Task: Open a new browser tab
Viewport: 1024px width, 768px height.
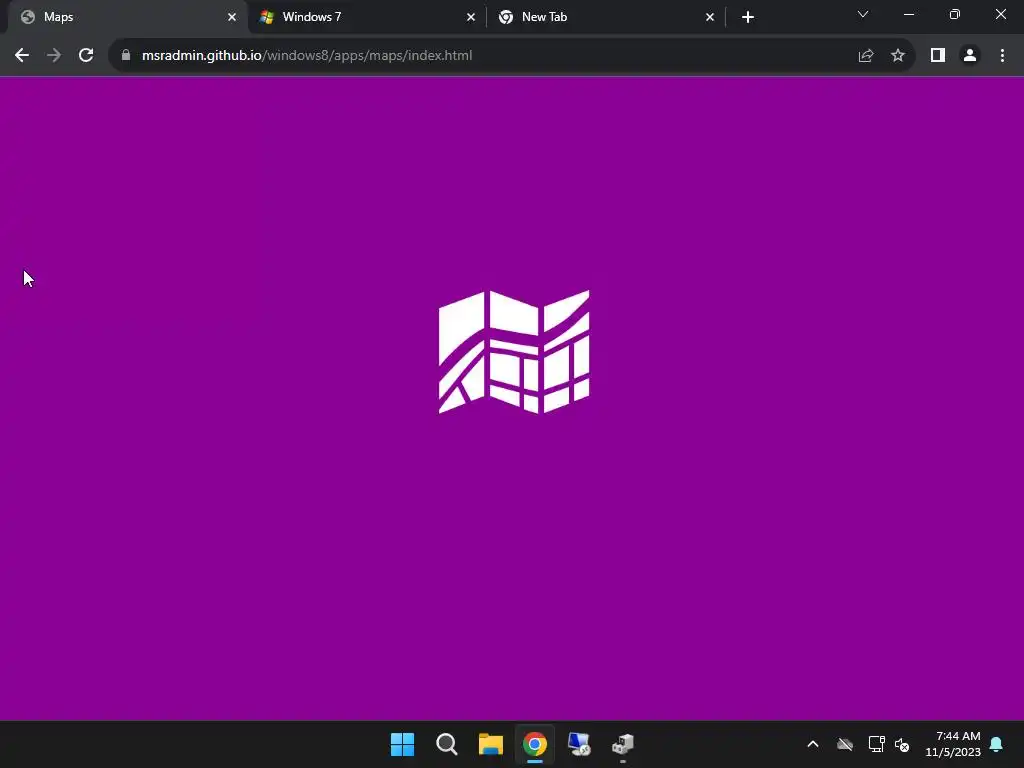Action: 748,17
